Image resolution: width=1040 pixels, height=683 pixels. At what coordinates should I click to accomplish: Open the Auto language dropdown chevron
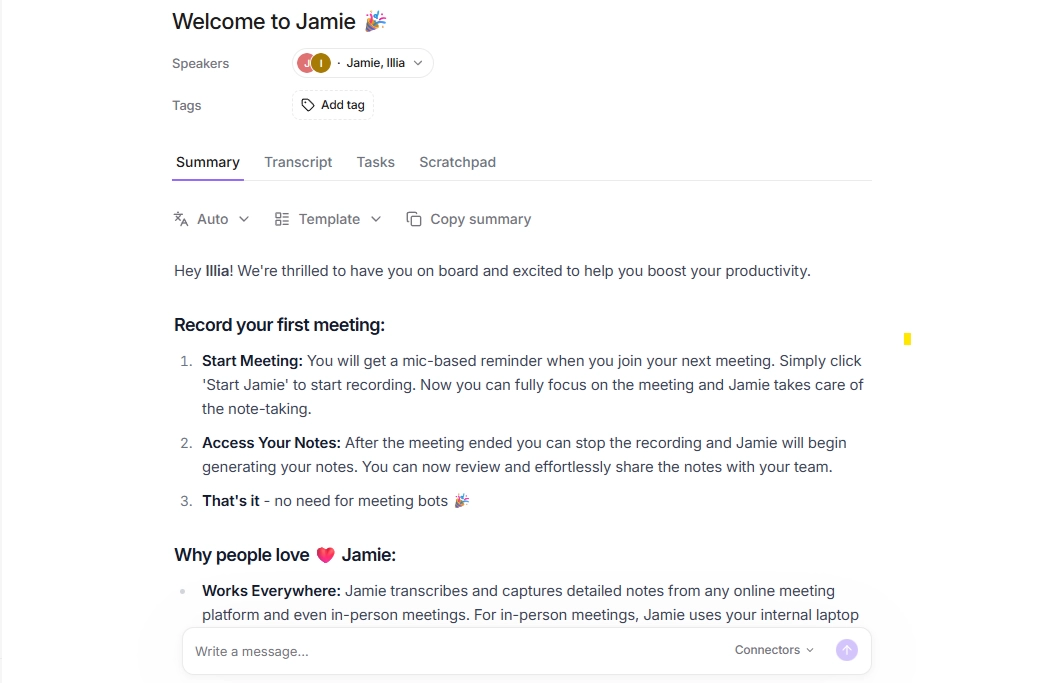pyautogui.click(x=244, y=219)
